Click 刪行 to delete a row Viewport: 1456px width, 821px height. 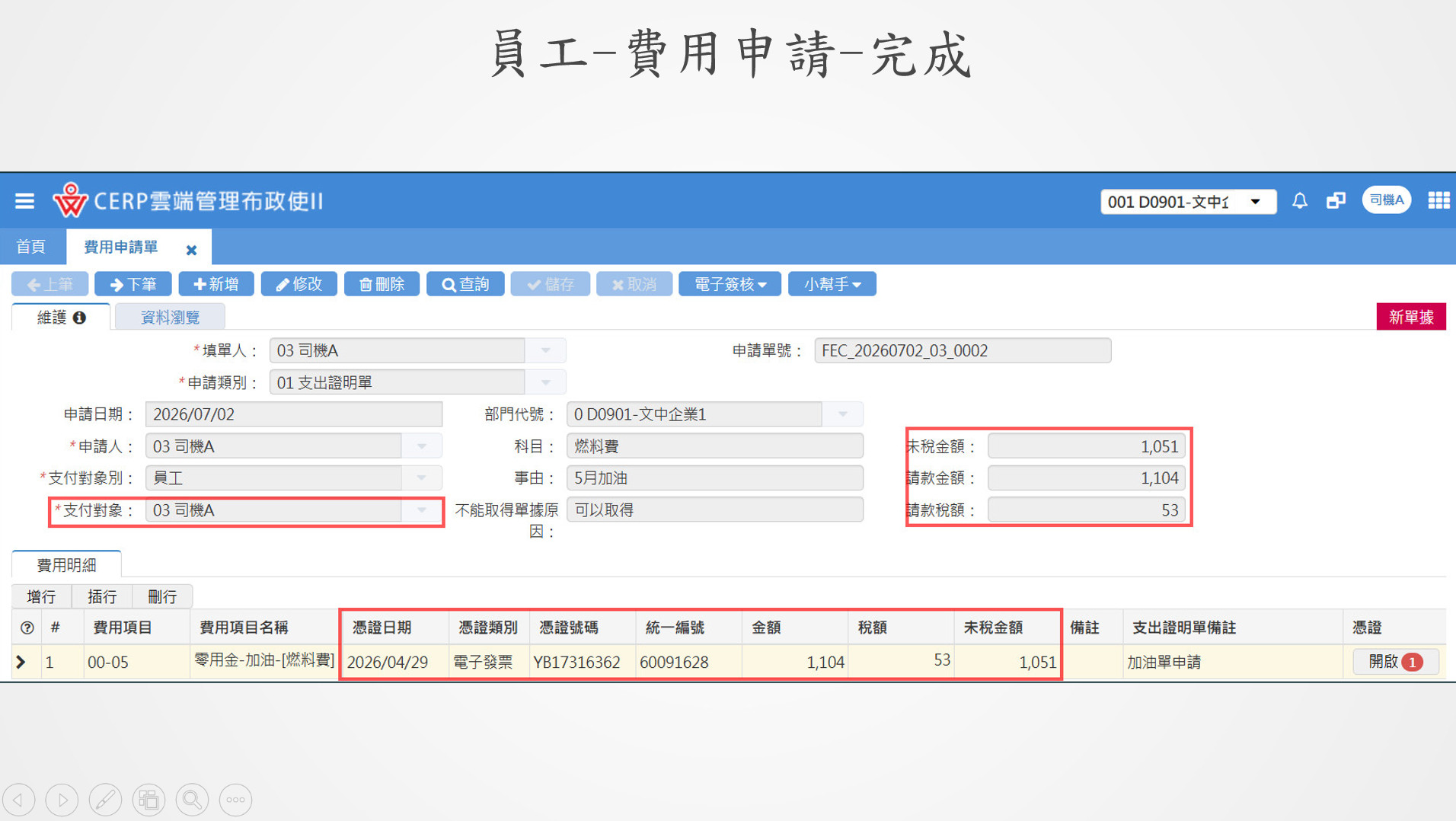(x=162, y=596)
